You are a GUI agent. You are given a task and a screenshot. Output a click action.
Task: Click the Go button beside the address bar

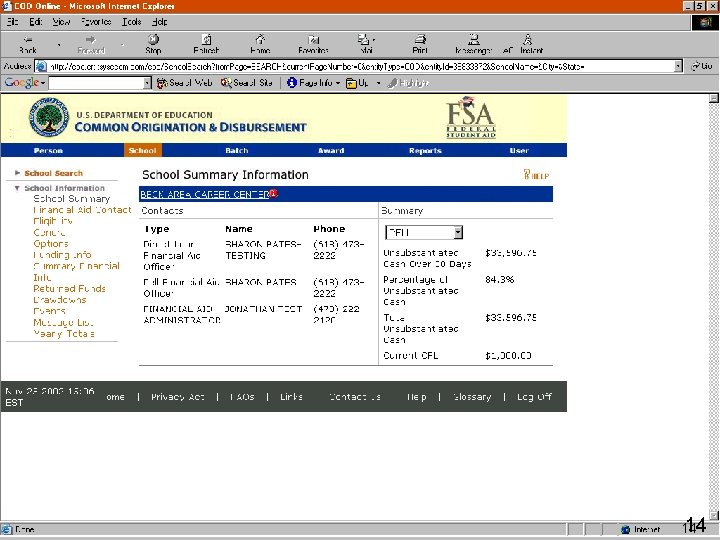[703, 66]
